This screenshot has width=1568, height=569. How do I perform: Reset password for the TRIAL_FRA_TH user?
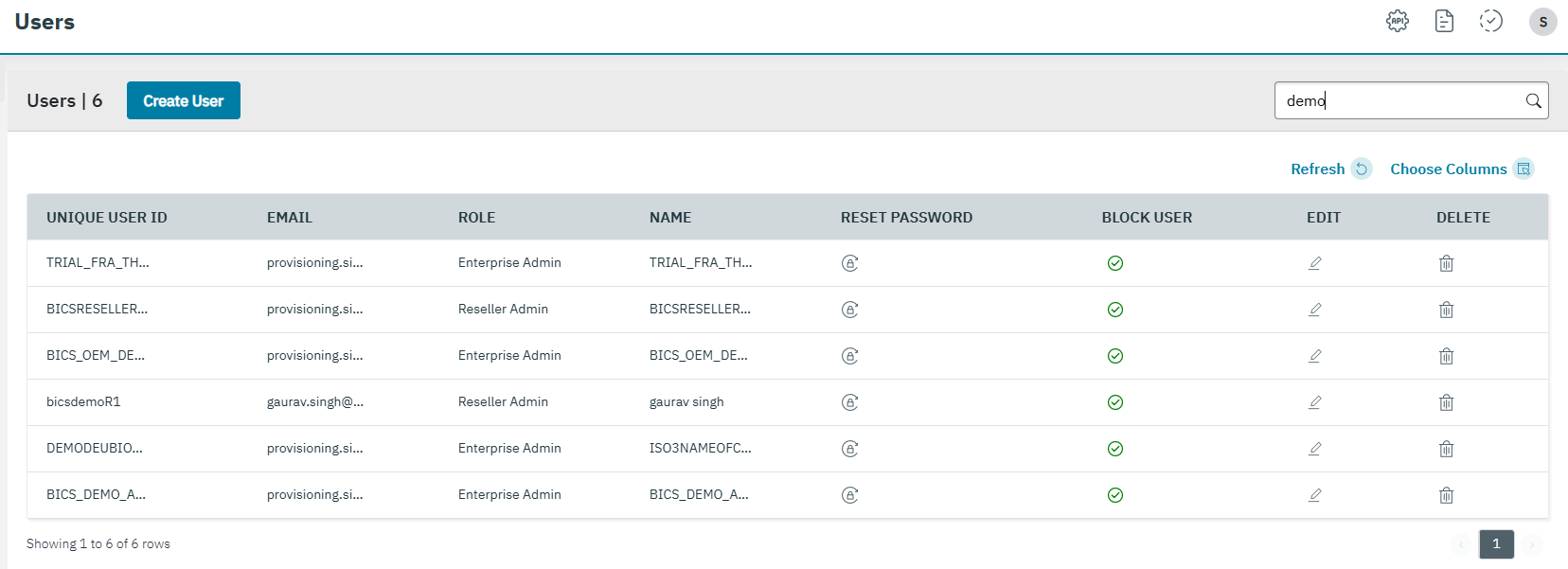pos(849,263)
